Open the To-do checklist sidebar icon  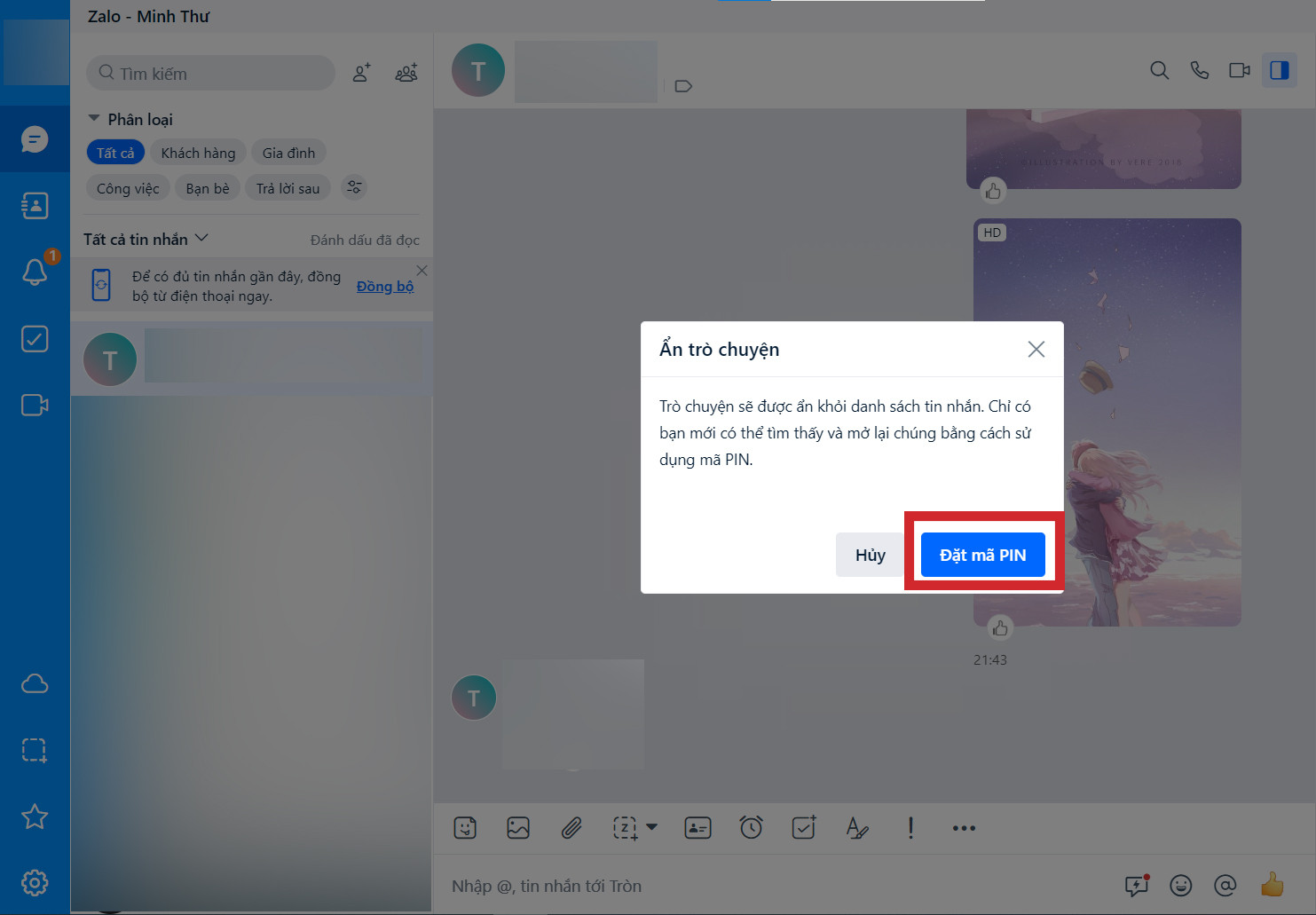[x=35, y=339]
